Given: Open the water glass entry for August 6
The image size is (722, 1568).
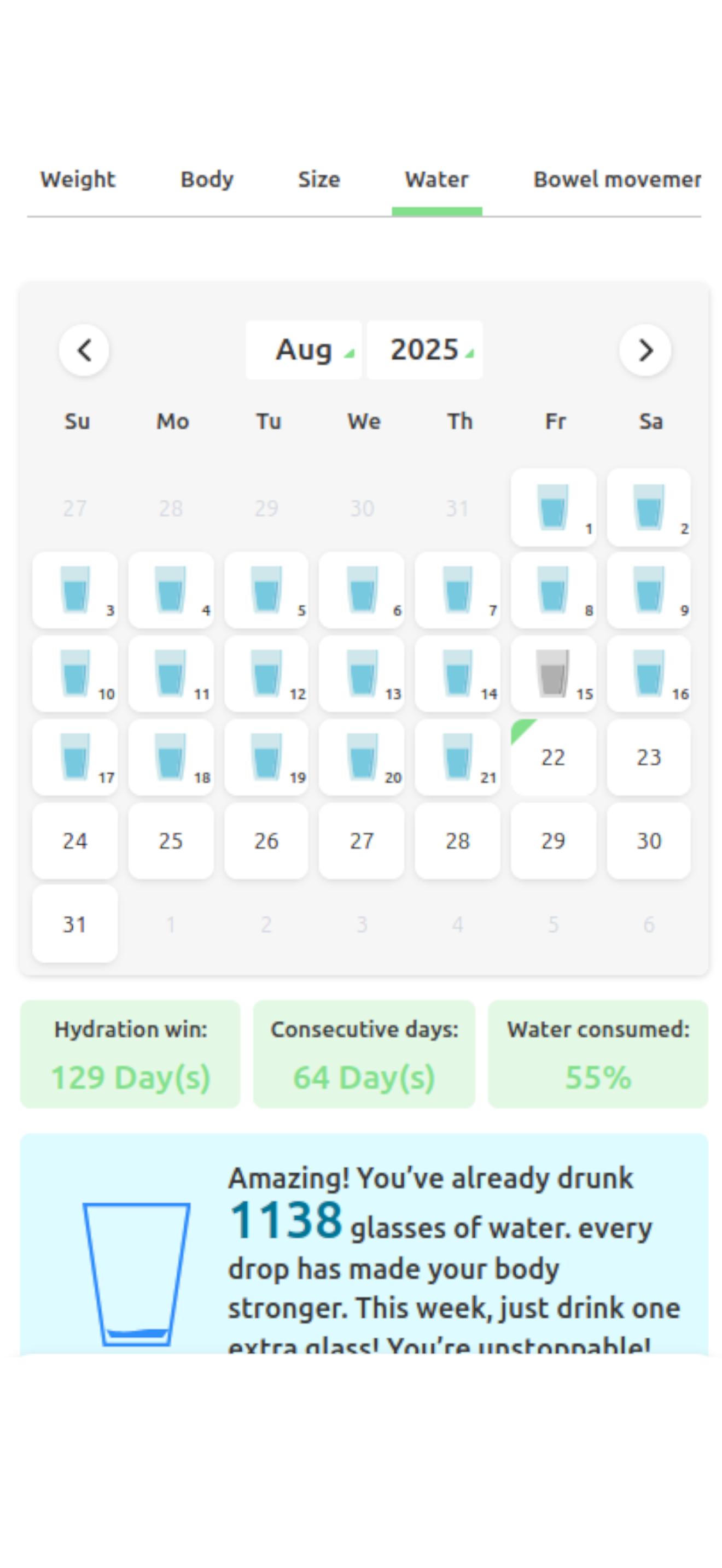Looking at the screenshot, I should (362, 590).
